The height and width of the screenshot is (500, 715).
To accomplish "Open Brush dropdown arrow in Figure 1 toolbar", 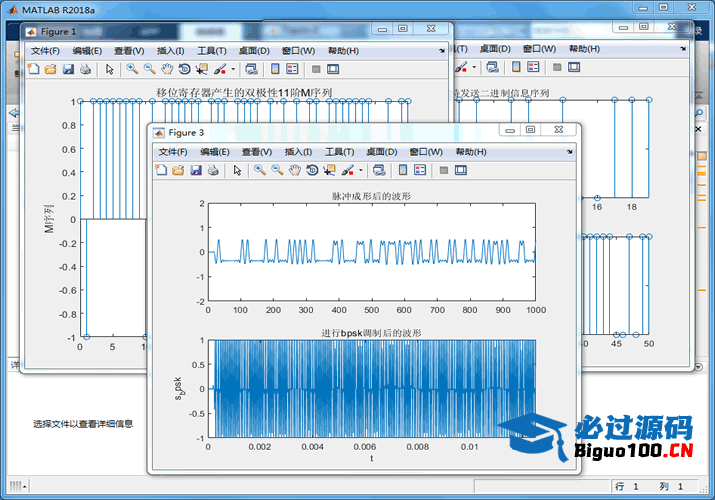I will [x=233, y=69].
